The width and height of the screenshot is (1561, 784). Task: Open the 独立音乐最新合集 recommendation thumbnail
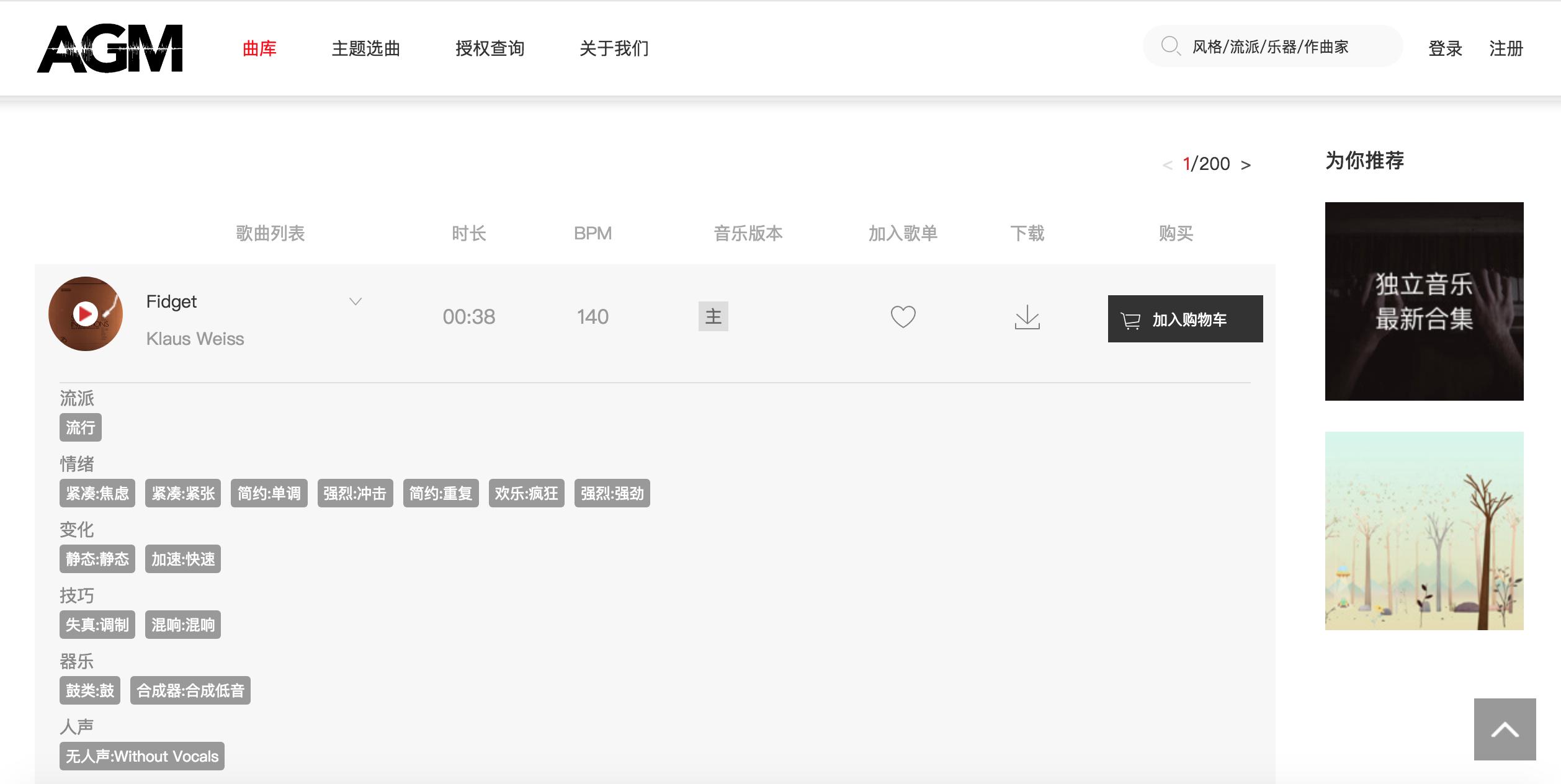tap(1424, 301)
